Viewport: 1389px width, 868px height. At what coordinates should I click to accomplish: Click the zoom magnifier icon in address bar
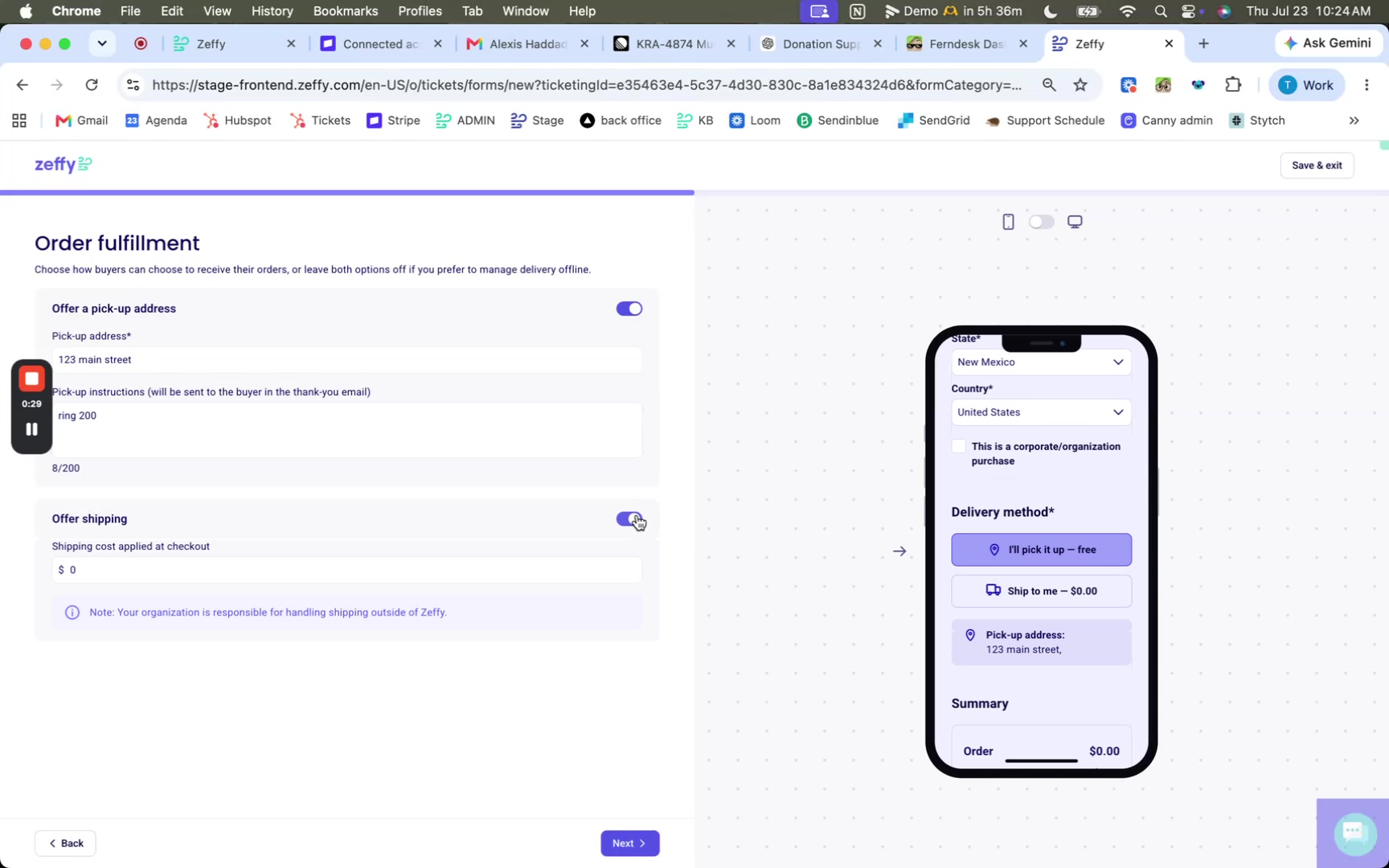click(x=1049, y=85)
